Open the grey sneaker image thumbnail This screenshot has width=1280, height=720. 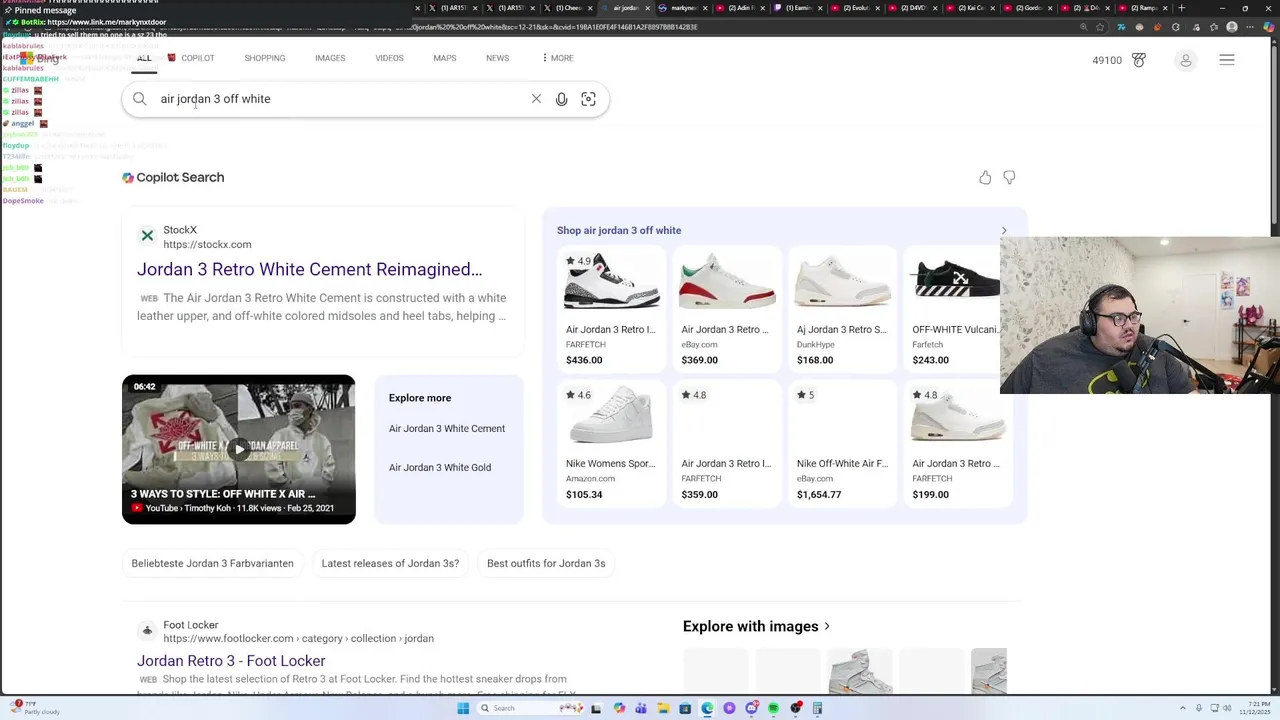[859, 671]
